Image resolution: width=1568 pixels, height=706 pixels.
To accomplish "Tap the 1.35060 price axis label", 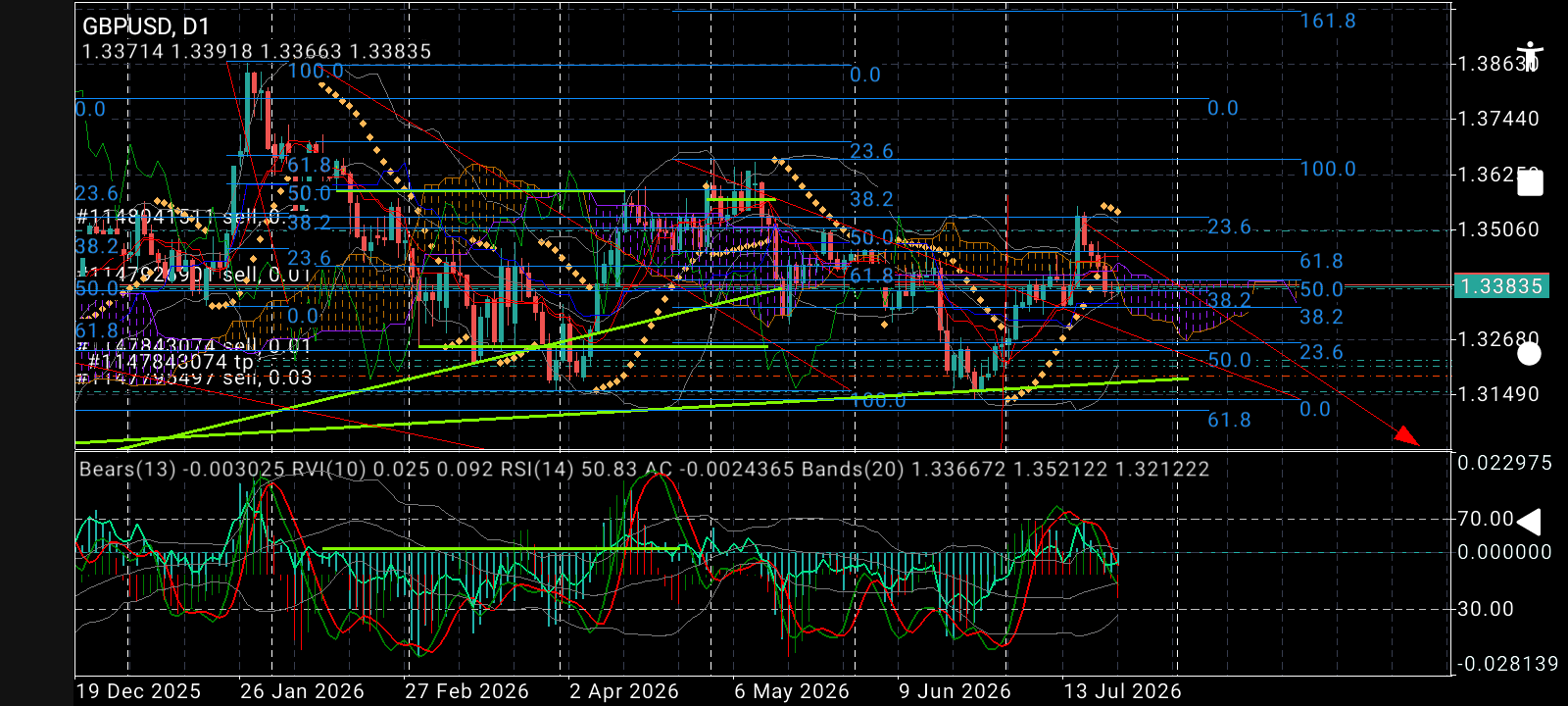I will tap(1498, 229).
